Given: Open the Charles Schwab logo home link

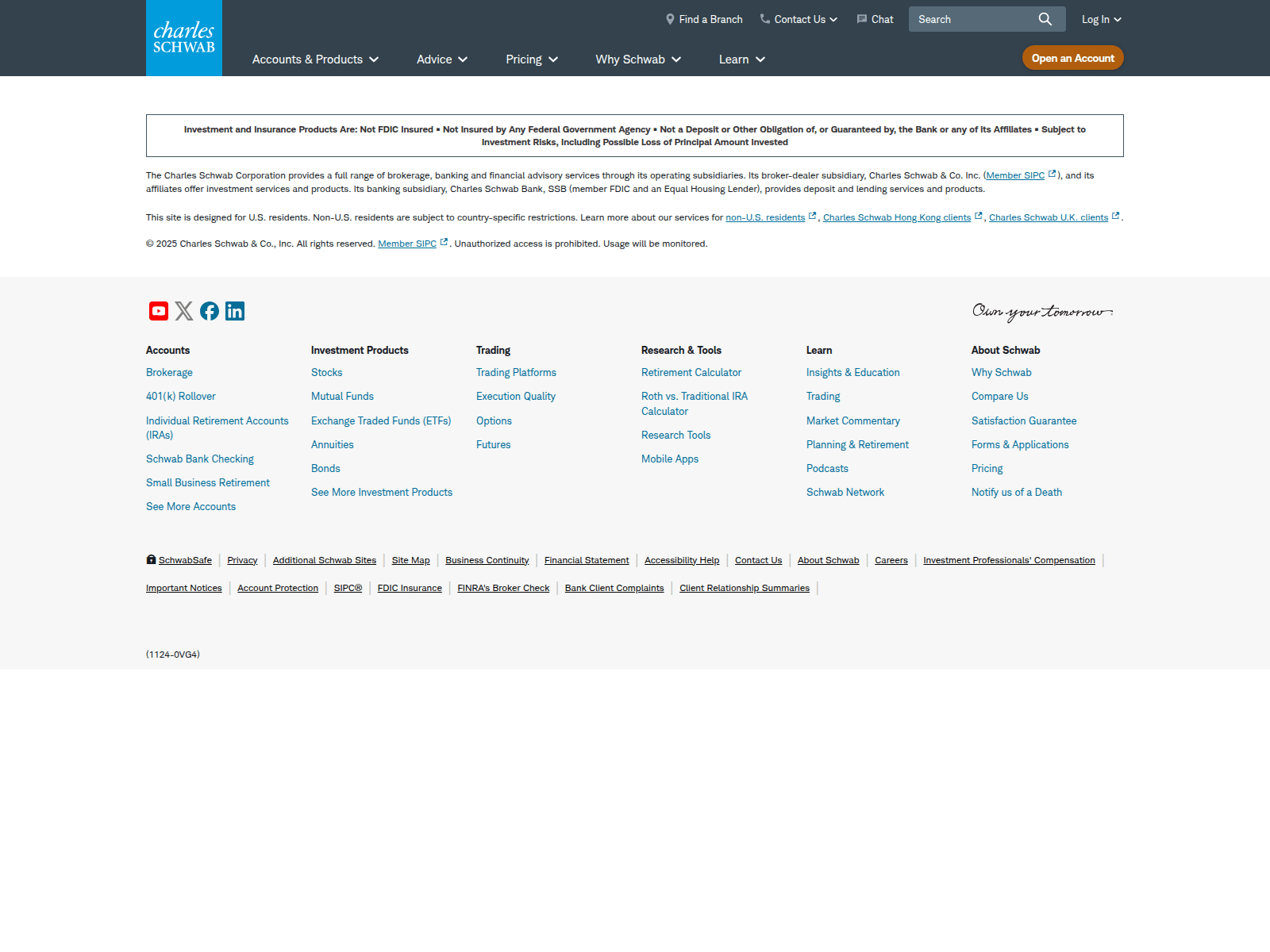Looking at the screenshot, I should 184,38.
